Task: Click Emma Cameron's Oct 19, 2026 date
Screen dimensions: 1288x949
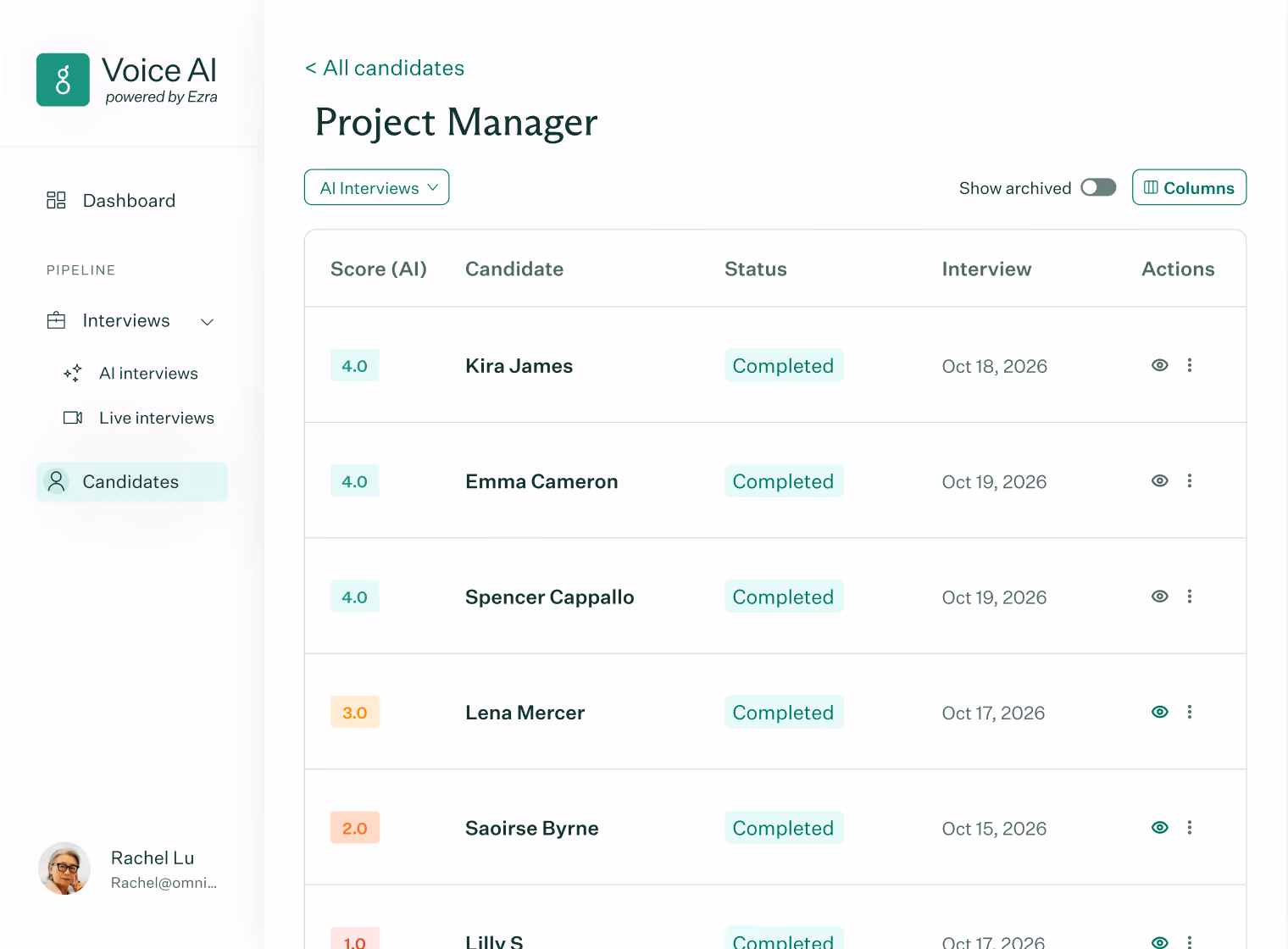Action: pos(994,482)
